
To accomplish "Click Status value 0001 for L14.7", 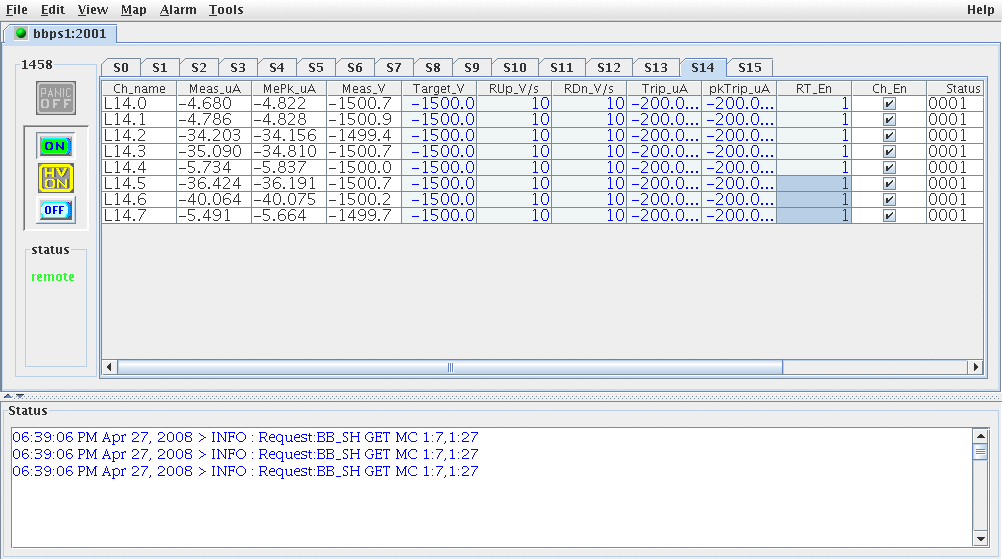I will (955, 215).
